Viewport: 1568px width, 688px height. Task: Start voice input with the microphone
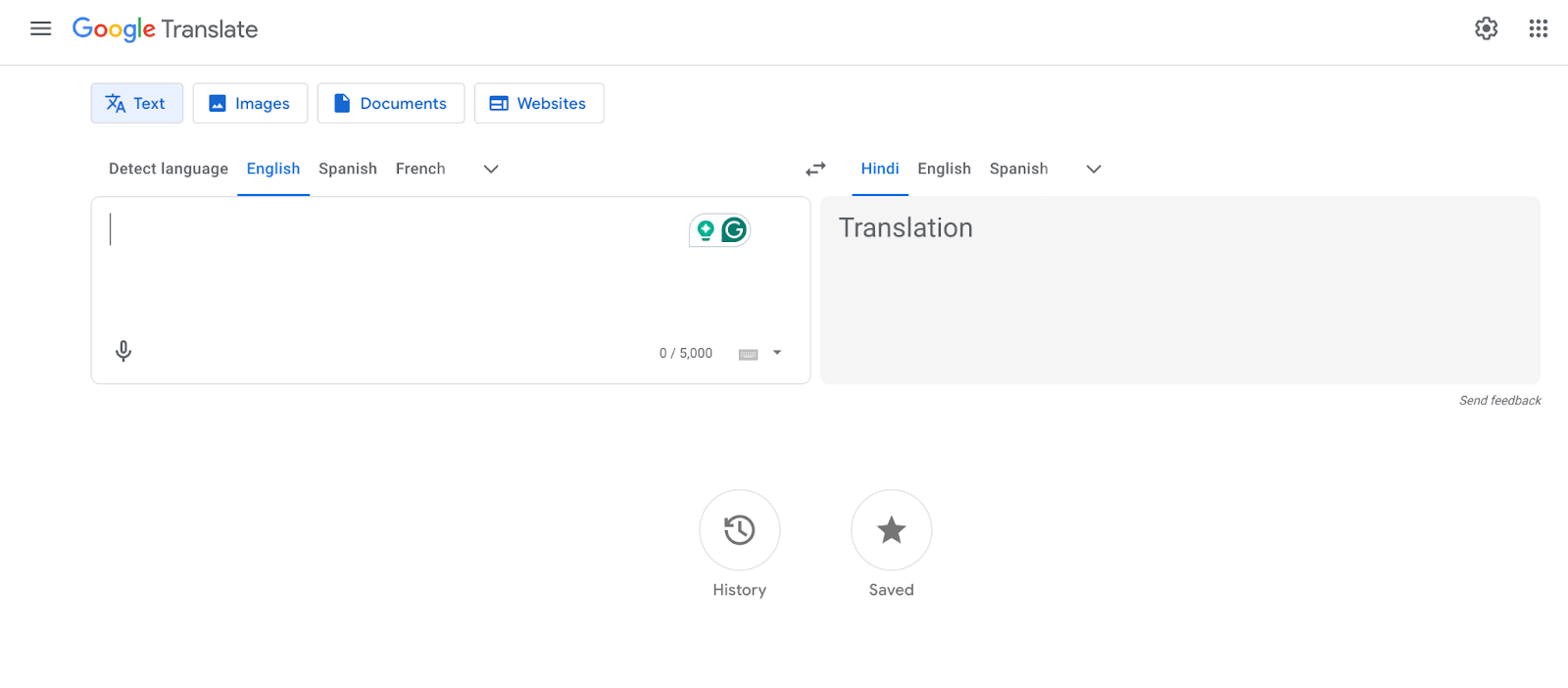pos(123,351)
